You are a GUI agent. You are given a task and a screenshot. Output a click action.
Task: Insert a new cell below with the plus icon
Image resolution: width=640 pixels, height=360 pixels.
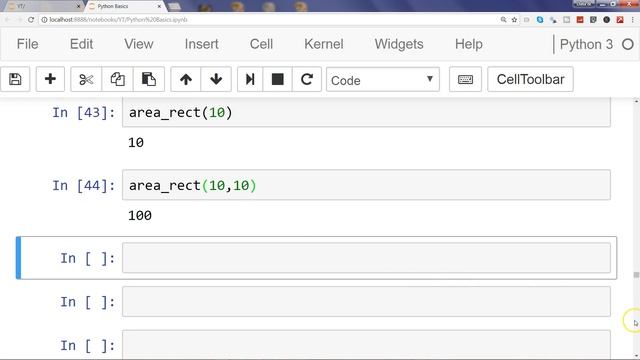click(x=50, y=79)
